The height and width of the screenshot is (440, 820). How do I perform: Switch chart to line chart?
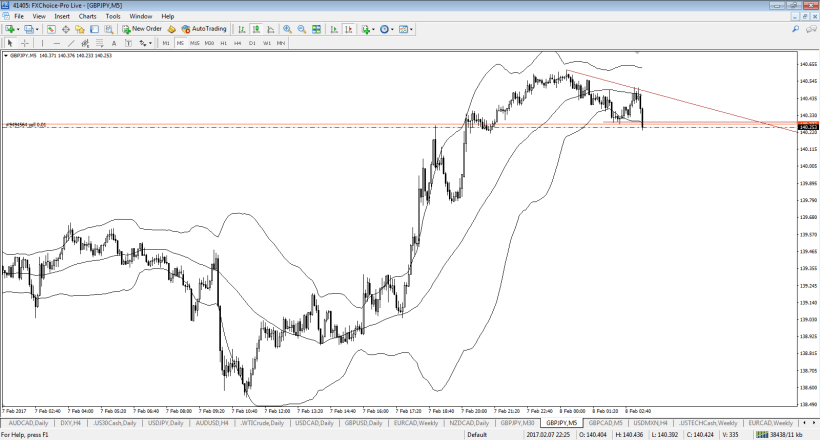coord(270,29)
